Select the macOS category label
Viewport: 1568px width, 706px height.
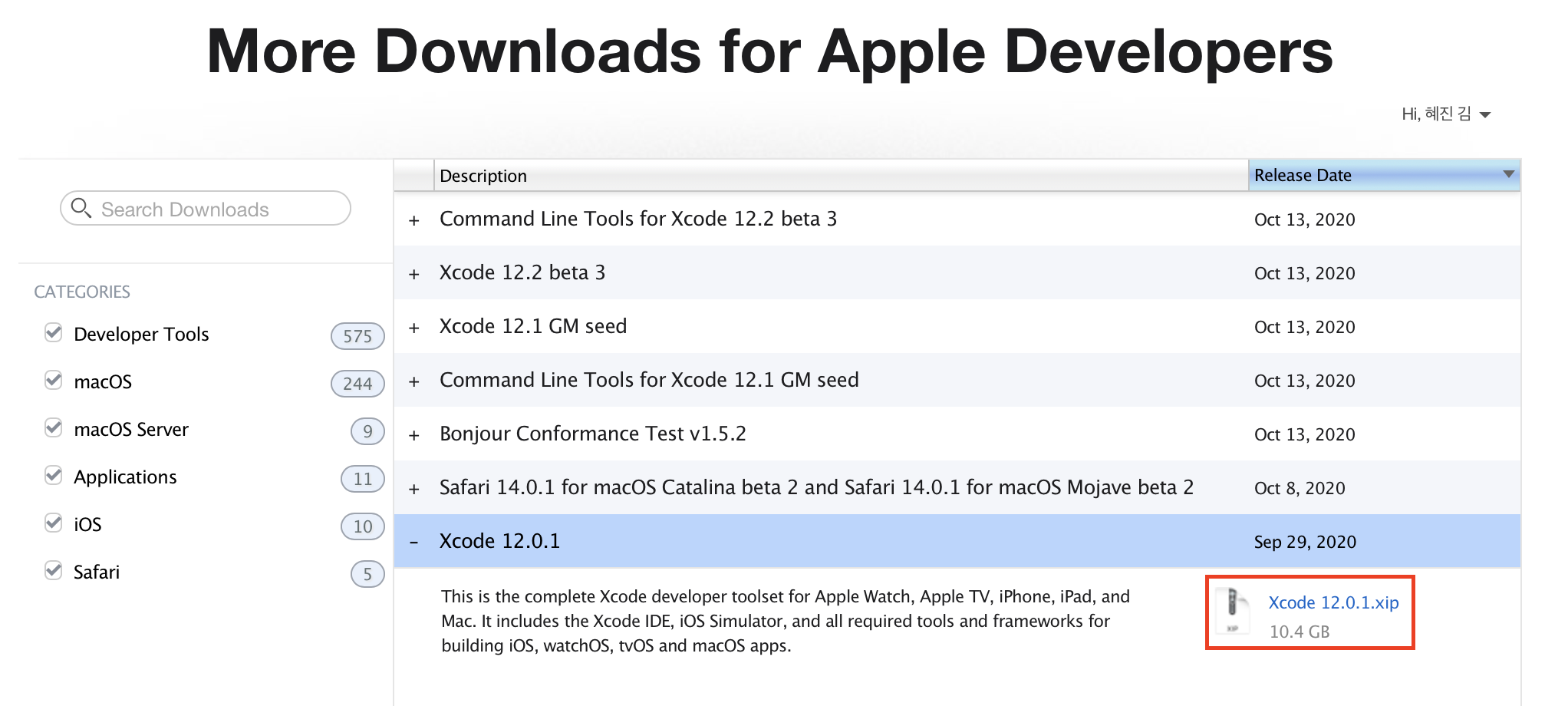(x=103, y=382)
